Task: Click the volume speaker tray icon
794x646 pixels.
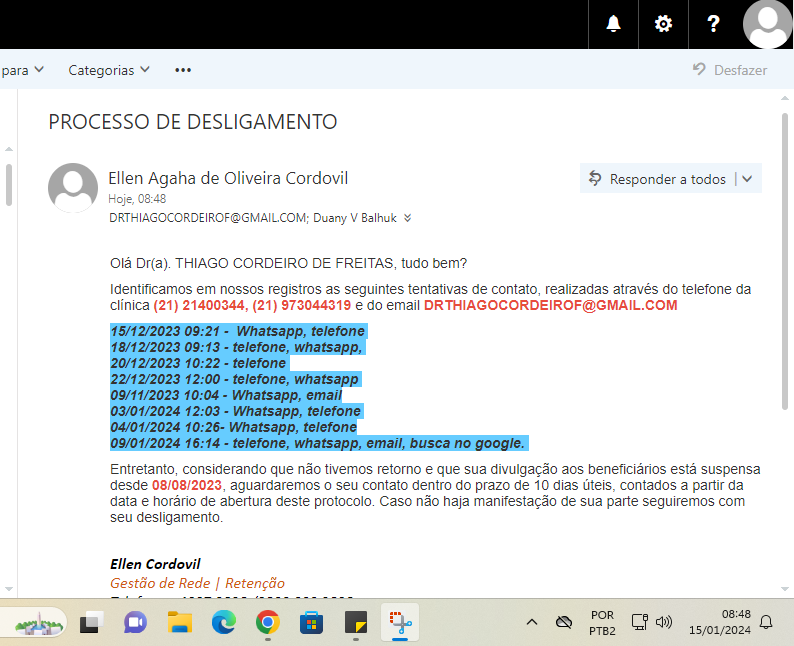Action: pyautogui.click(x=664, y=622)
